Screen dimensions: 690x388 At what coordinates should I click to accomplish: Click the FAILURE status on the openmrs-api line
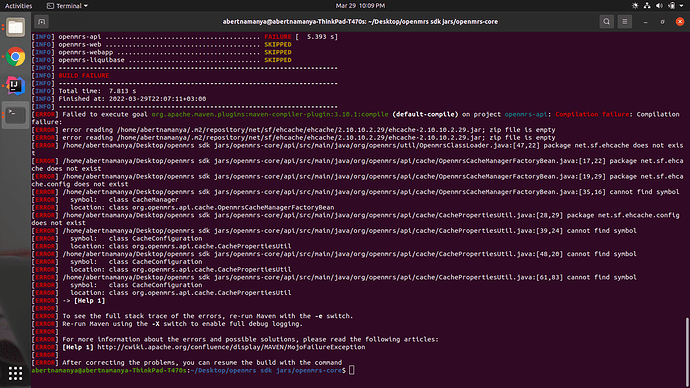278,37
